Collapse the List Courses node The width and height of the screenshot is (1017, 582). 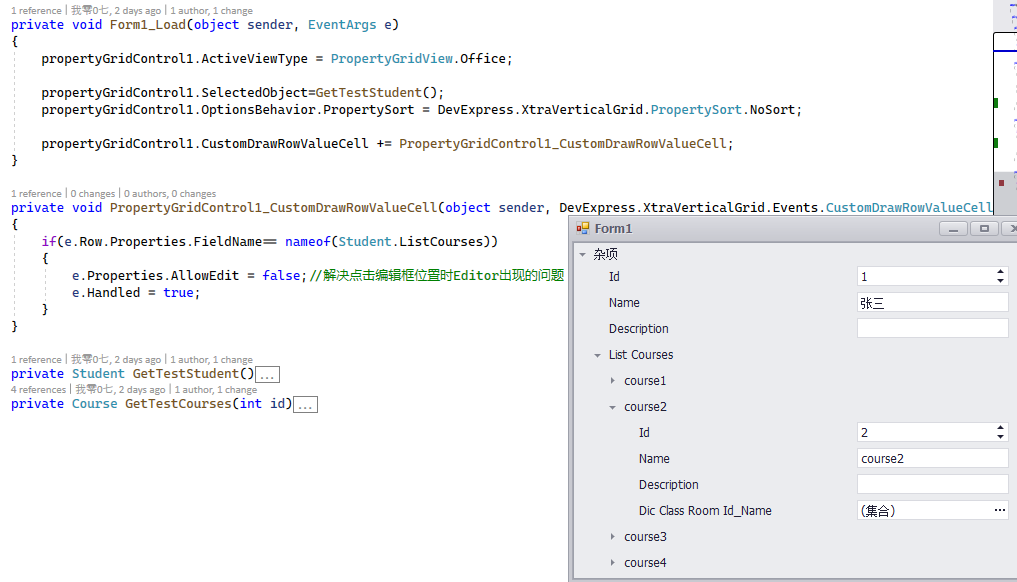coord(597,354)
